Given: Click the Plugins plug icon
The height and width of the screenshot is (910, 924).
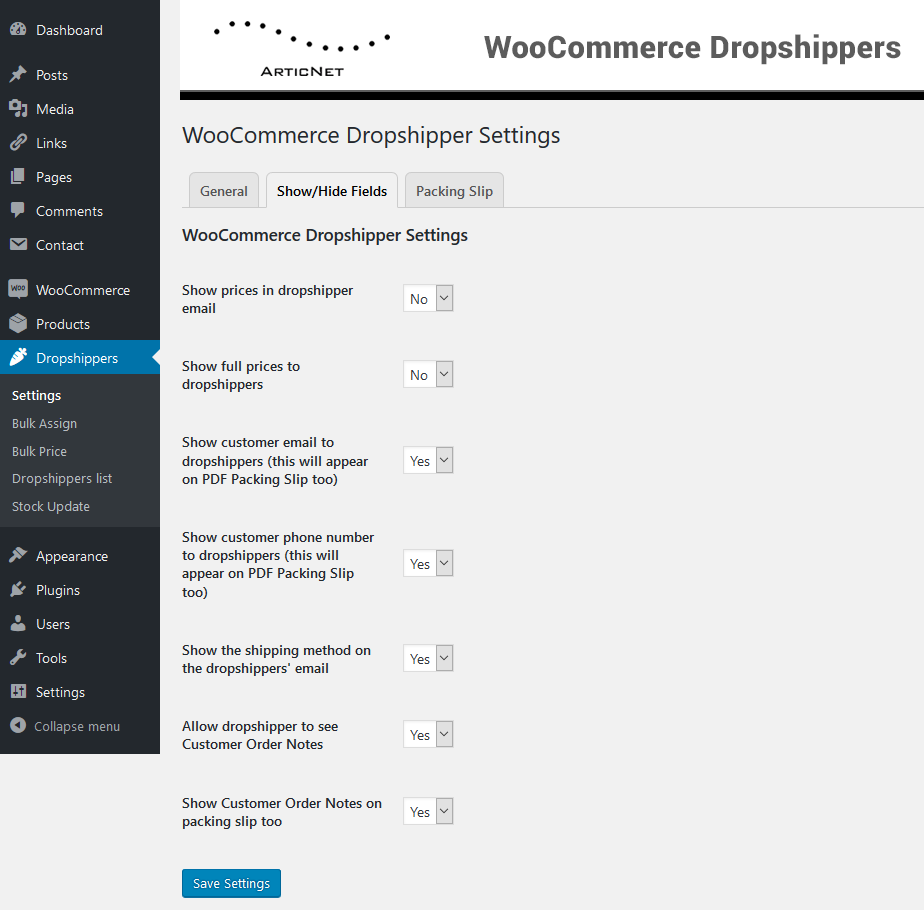Looking at the screenshot, I should pos(18,589).
